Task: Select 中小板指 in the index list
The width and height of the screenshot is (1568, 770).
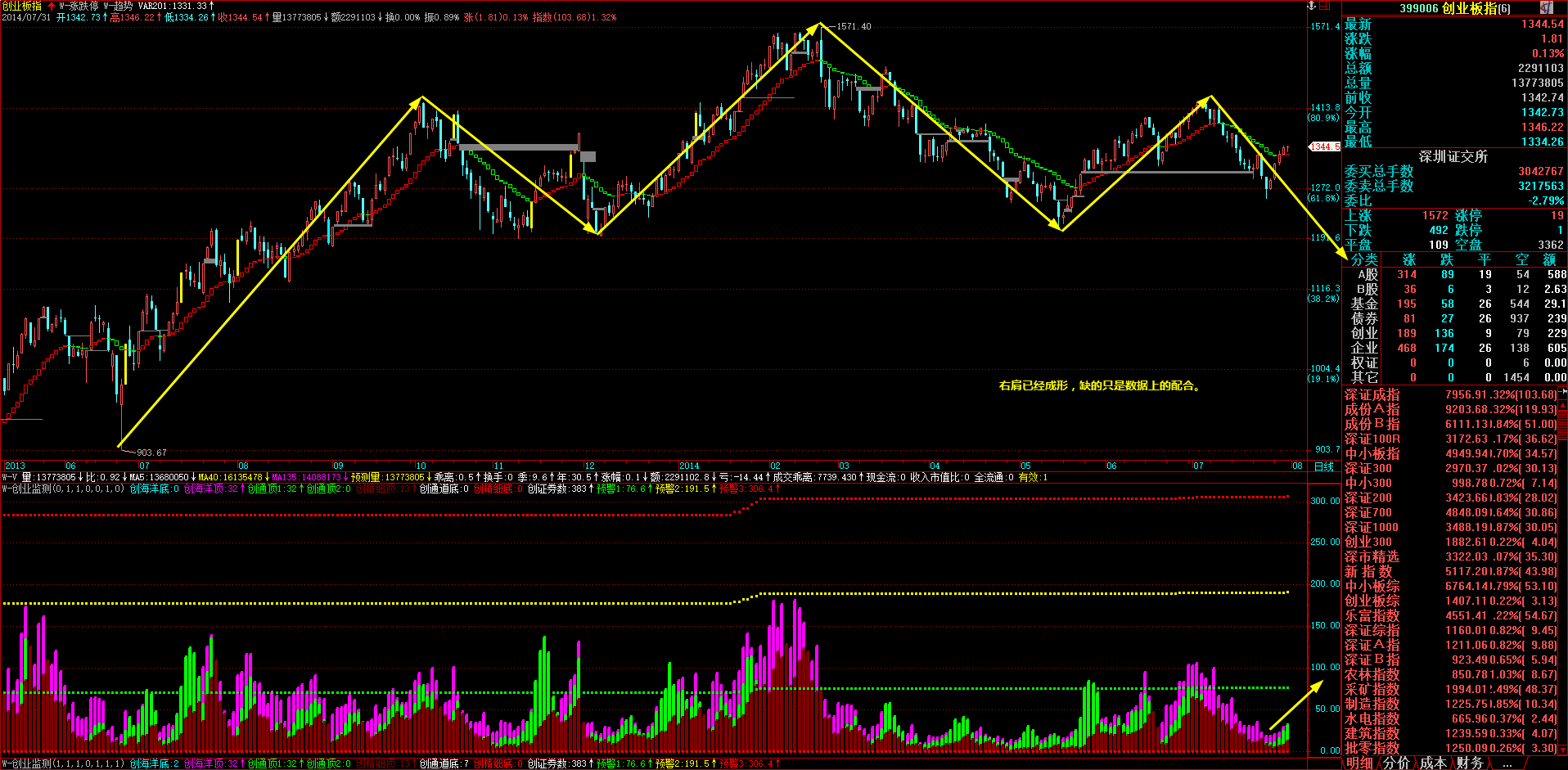Action: coord(1372,454)
